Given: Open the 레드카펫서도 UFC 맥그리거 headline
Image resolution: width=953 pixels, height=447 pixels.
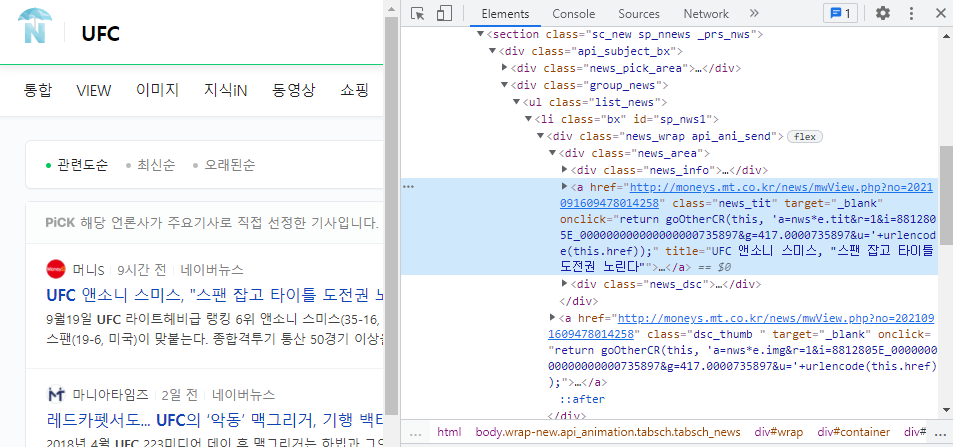Looking at the screenshot, I should pos(215,420).
